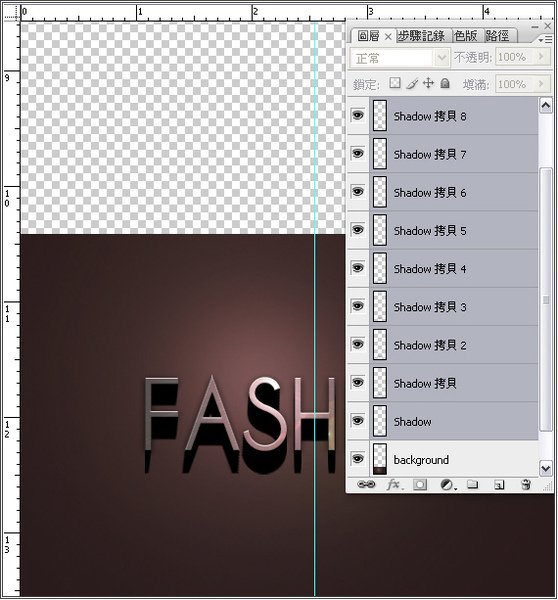This screenshot has width=558, height=600.
Task: Open the layers panel options menu
Action: 545,39
